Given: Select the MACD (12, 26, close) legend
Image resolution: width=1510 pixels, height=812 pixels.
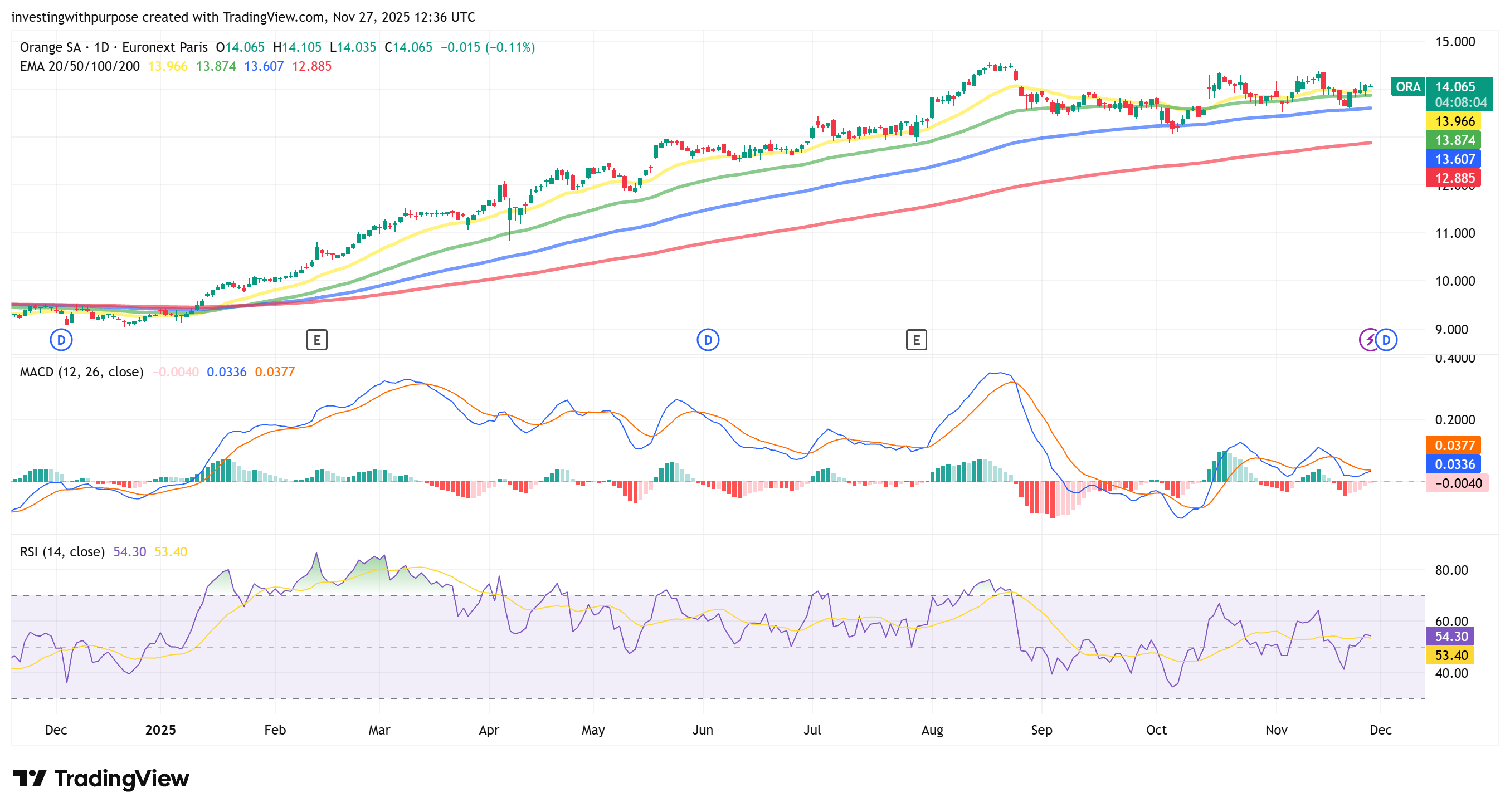Looking at the screenshot, I should [x=81, y=372].
